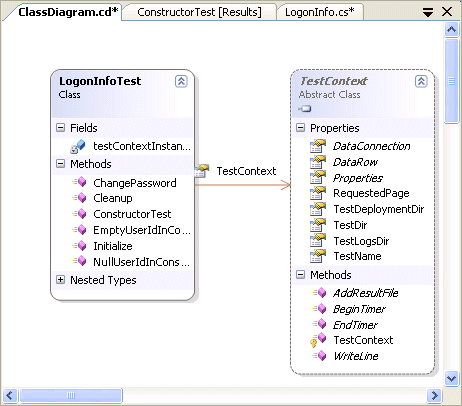Click the italic Properties member icon
Viewport: 462px width, 406px height.
(318, 178)
